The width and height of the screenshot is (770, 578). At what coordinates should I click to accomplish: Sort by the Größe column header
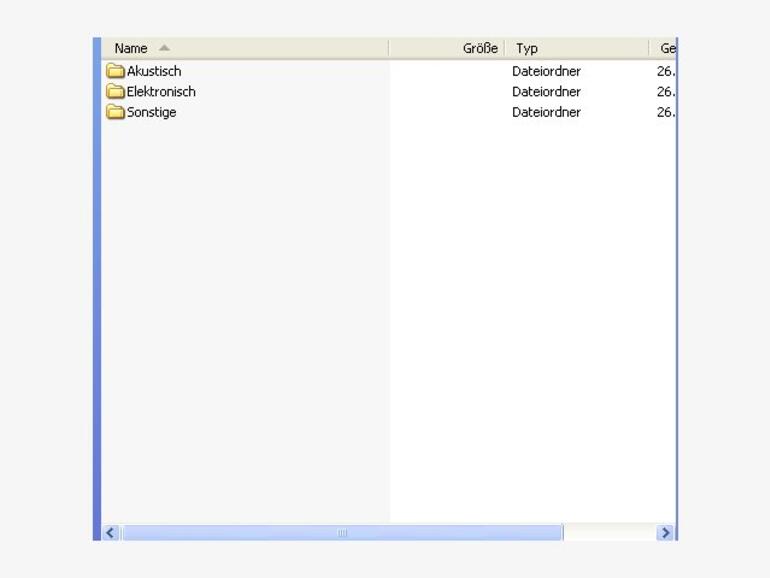447,48
